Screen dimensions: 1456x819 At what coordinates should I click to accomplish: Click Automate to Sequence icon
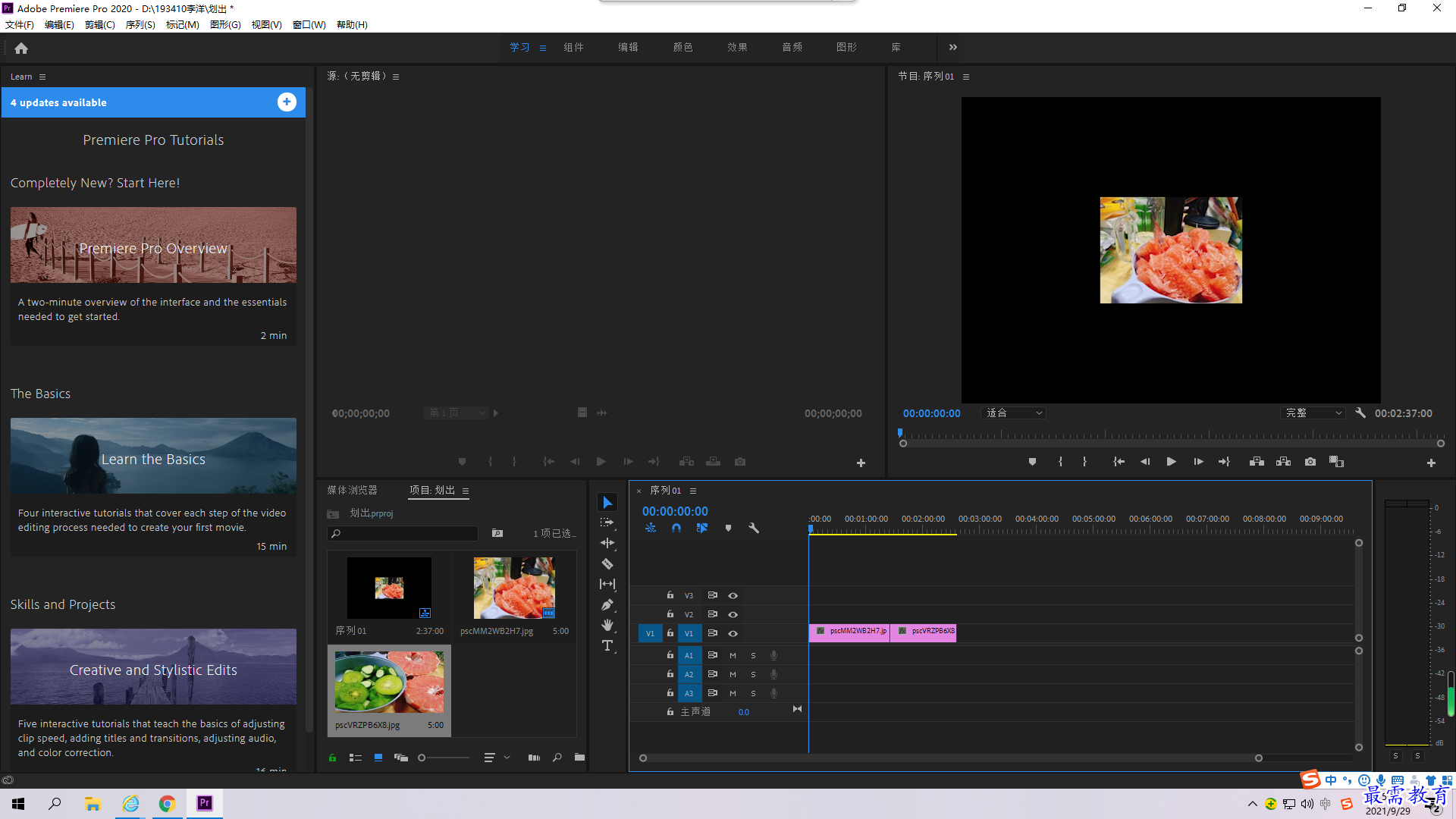[x=534, y=758]
